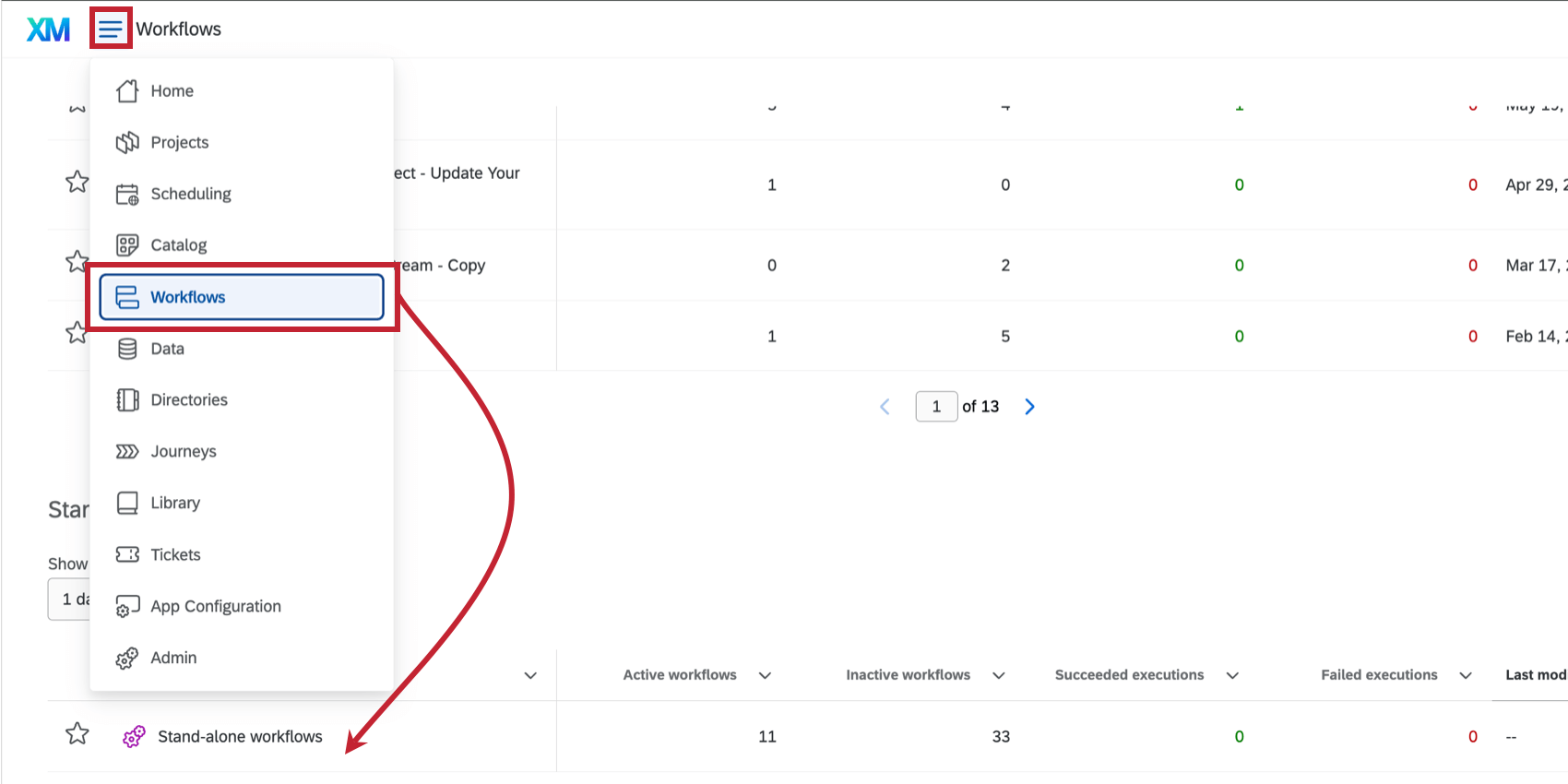Open Home from the navigation menu
Viewport: 1568px width, 784px height.
tap(172, 90)
